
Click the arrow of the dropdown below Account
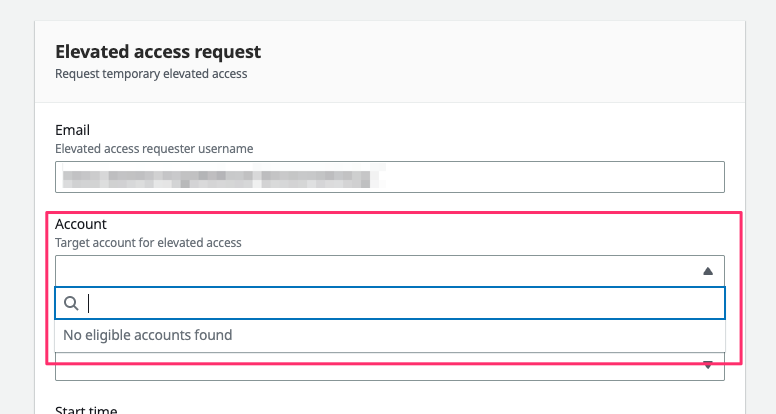coord(707,366)
